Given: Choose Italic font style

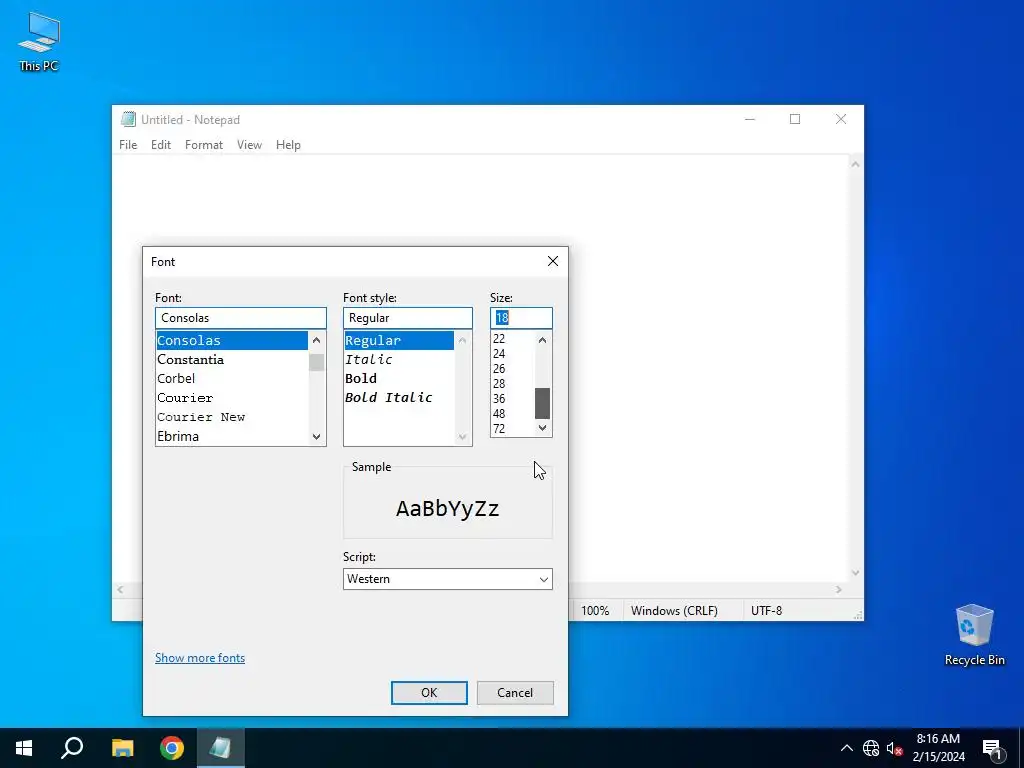Looking at the screenshot, I should point(399,359).
